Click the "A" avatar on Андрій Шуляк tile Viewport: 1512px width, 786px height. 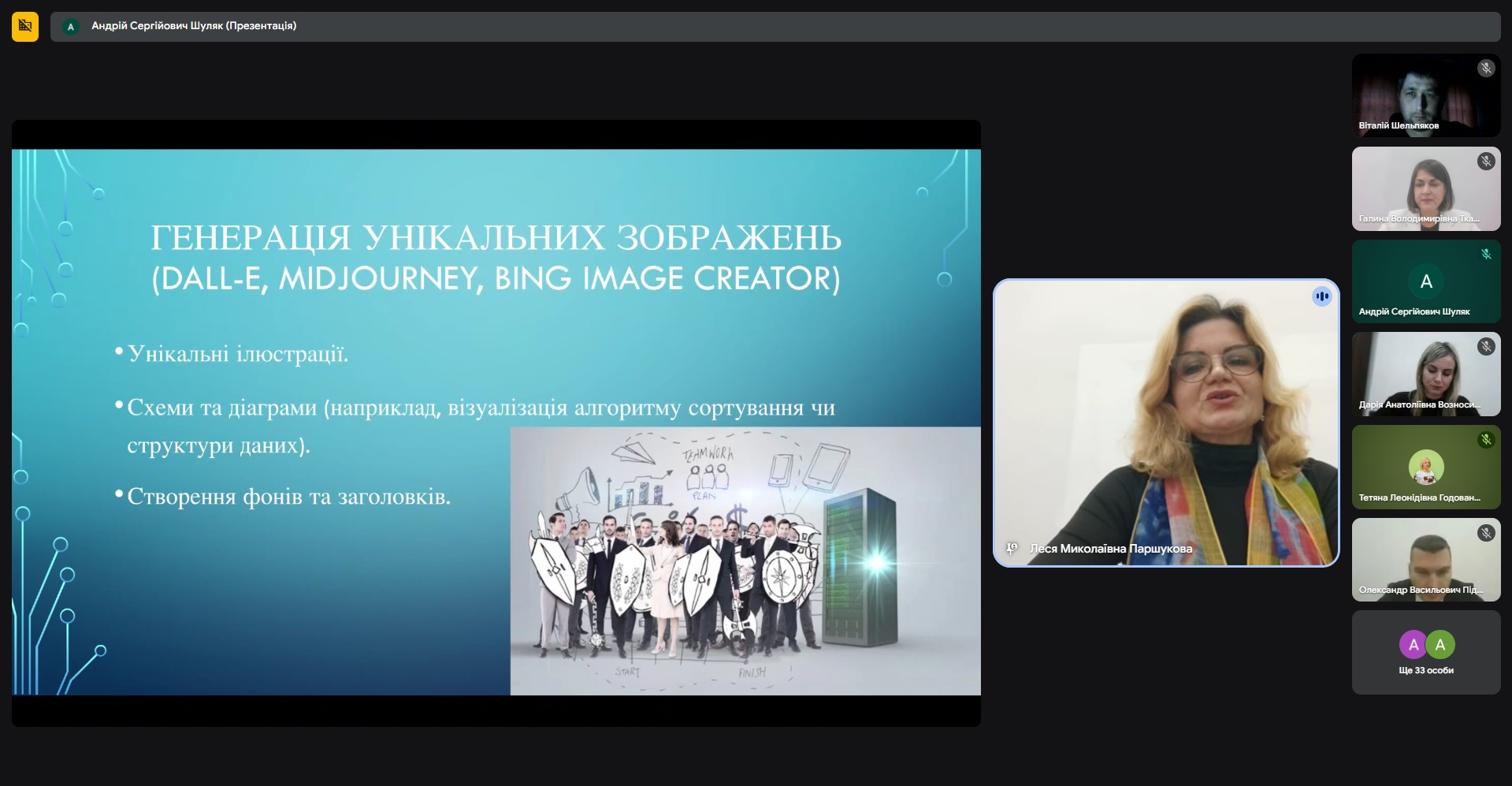point(1425,281)
